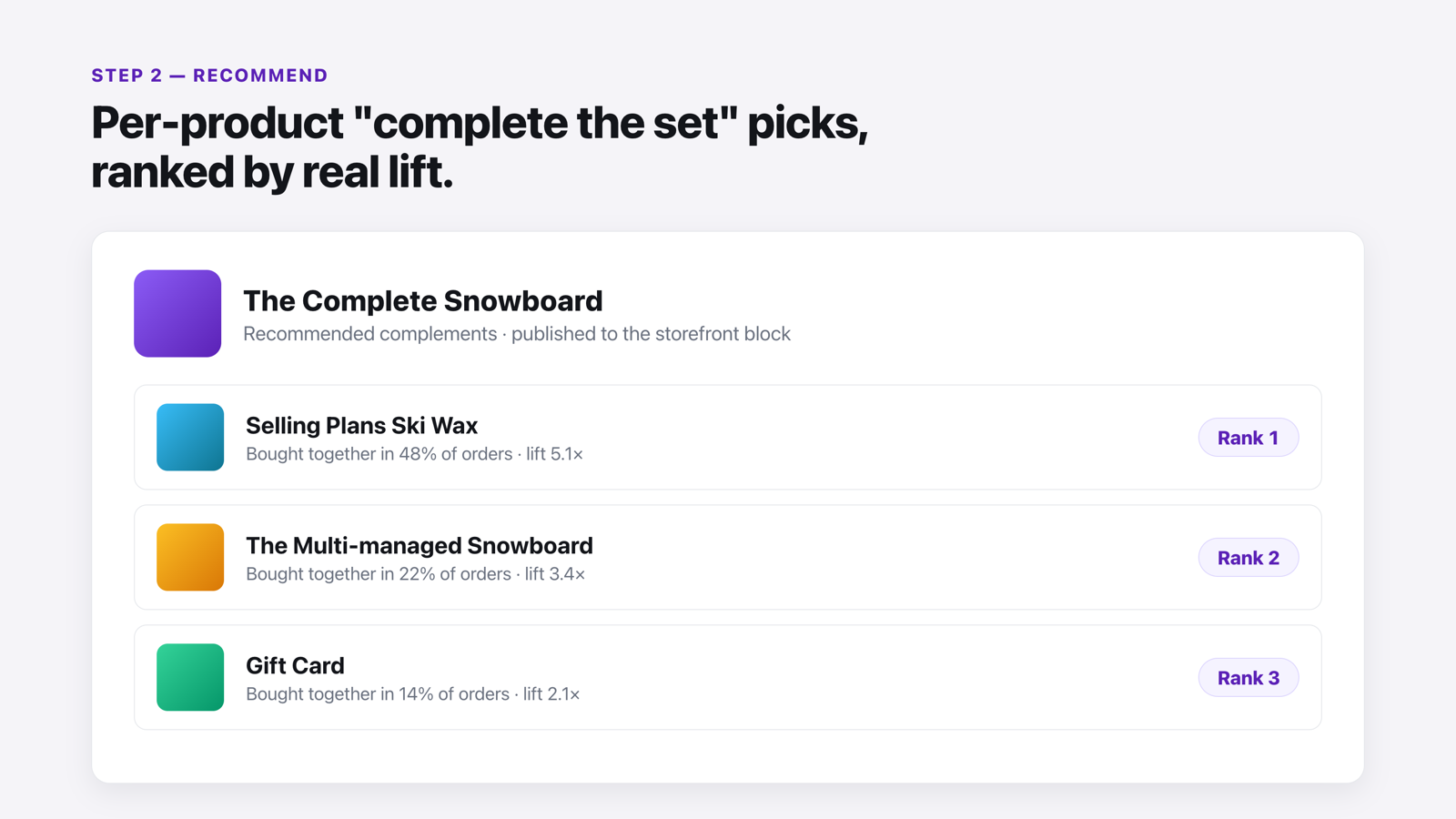Click the 'complete the set' picks headline
Screen dimensions: 1456x819
(x=480, y=123)
